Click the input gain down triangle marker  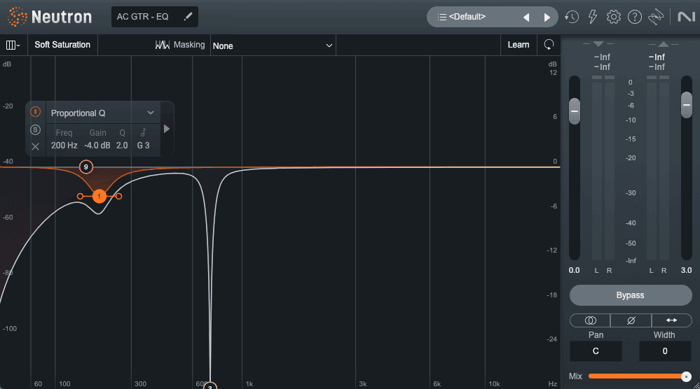pos(598,44)
